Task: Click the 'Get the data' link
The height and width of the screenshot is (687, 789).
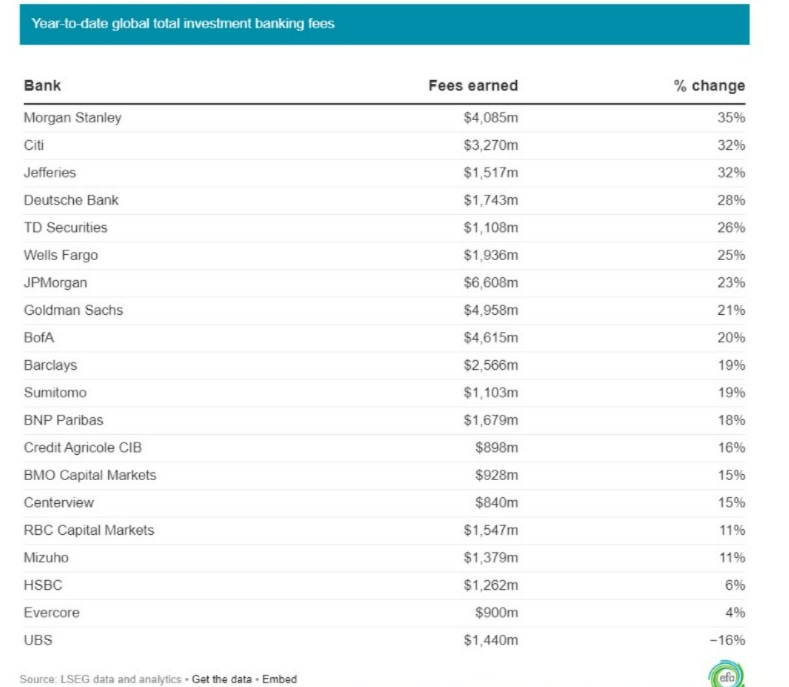Action: coord(221,679)
